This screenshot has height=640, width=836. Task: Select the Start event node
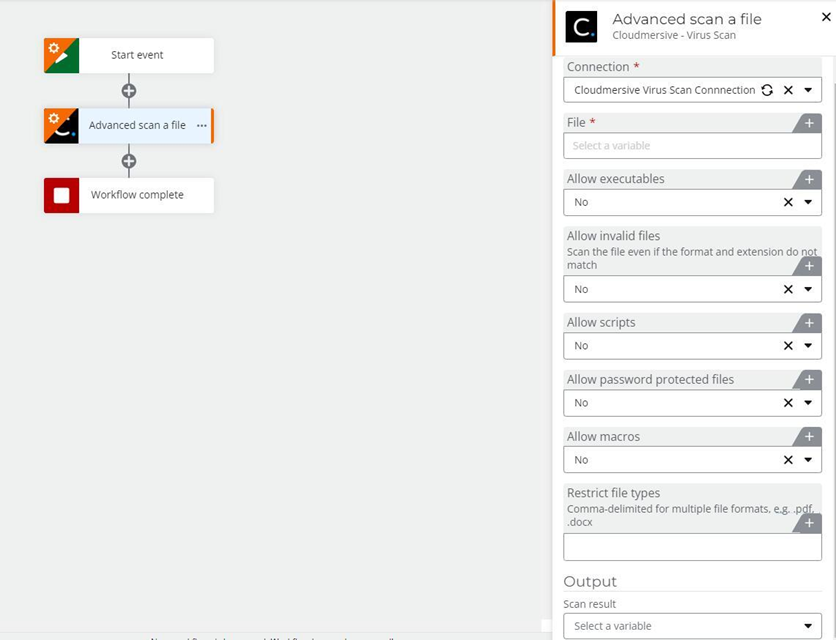[x=128, y=55]
